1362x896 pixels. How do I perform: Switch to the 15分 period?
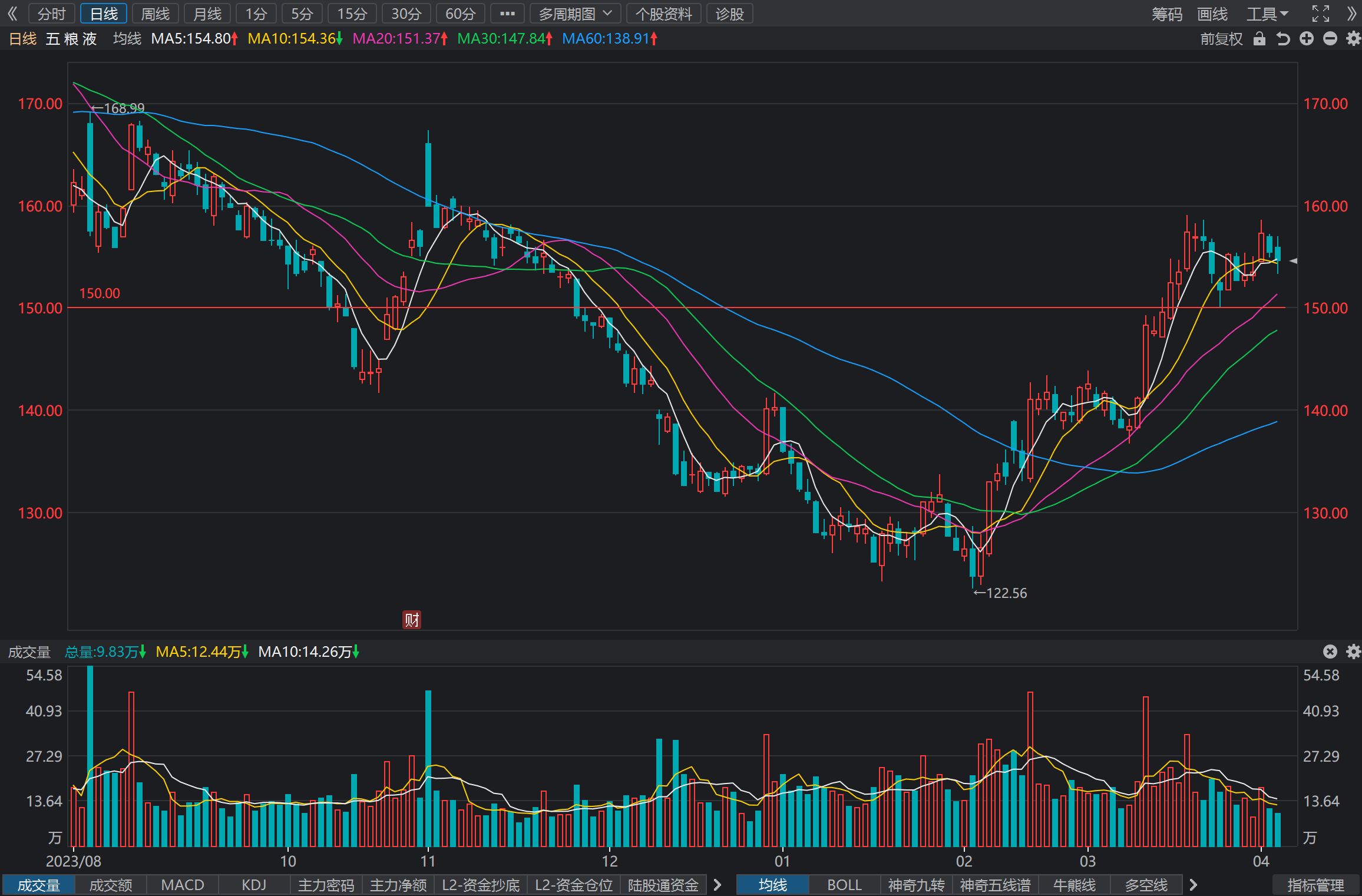click(x=352, y=14)
